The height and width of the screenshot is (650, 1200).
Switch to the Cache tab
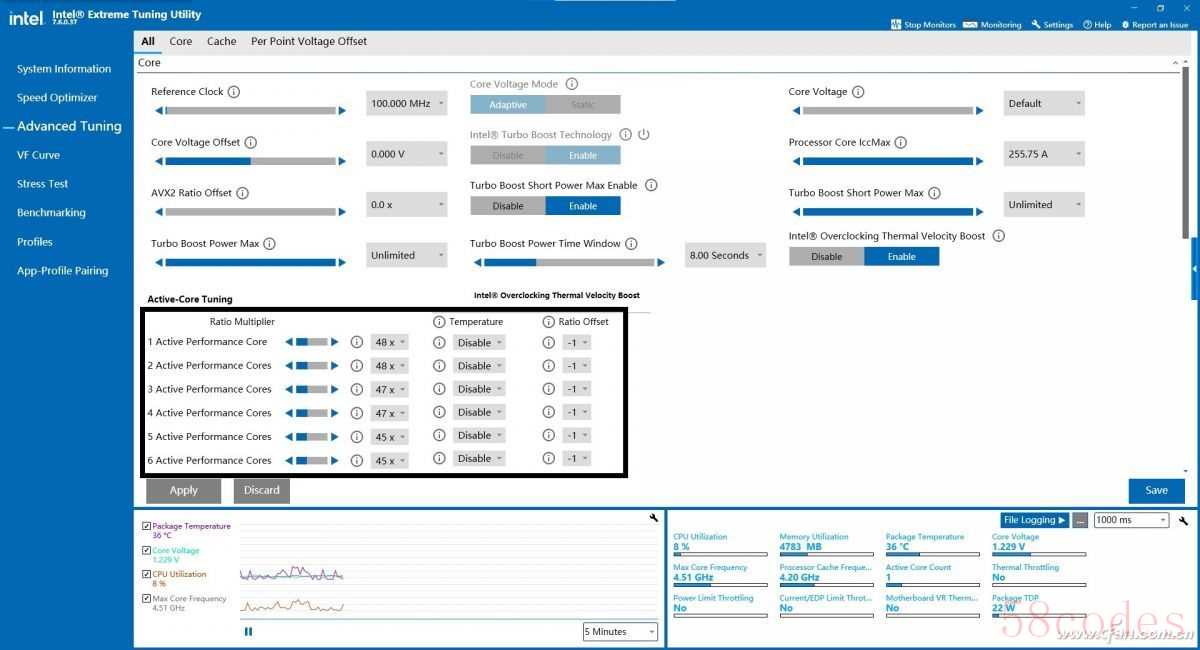[222, 42]
